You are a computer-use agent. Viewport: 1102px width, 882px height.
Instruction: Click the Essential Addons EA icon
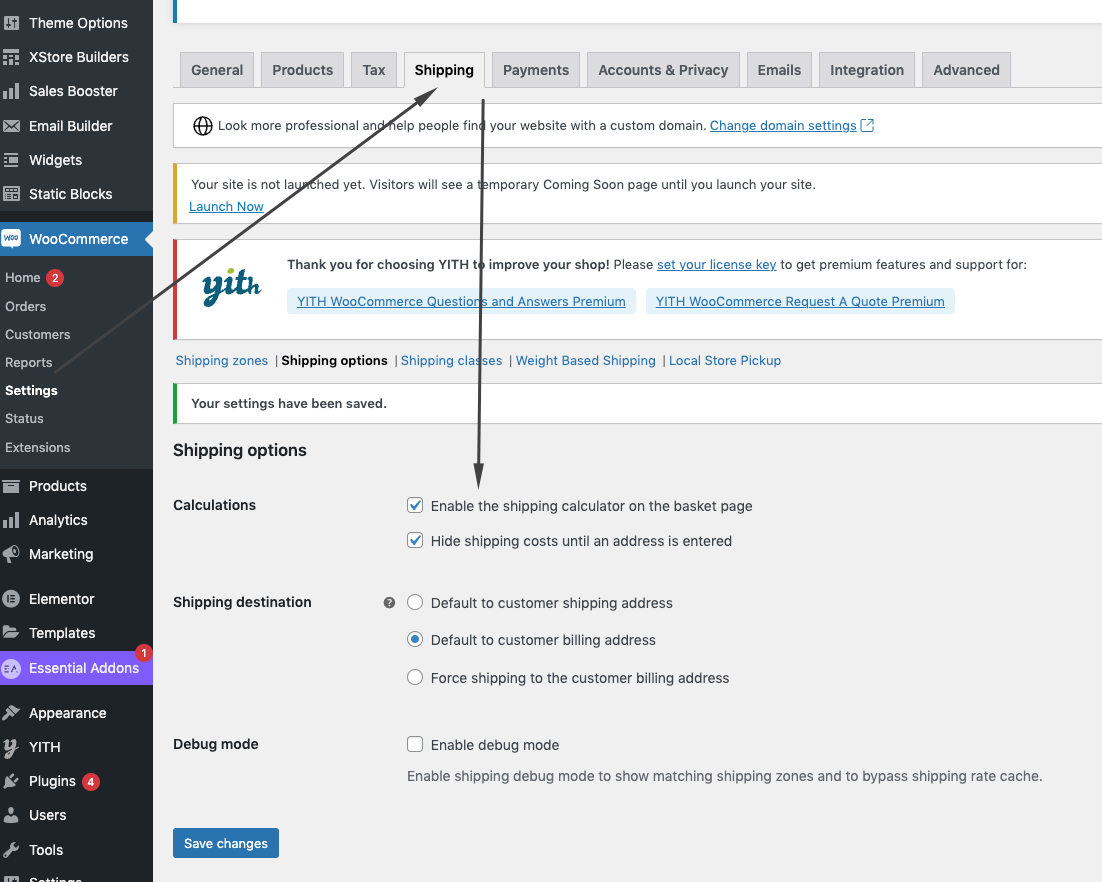[11, 668]
